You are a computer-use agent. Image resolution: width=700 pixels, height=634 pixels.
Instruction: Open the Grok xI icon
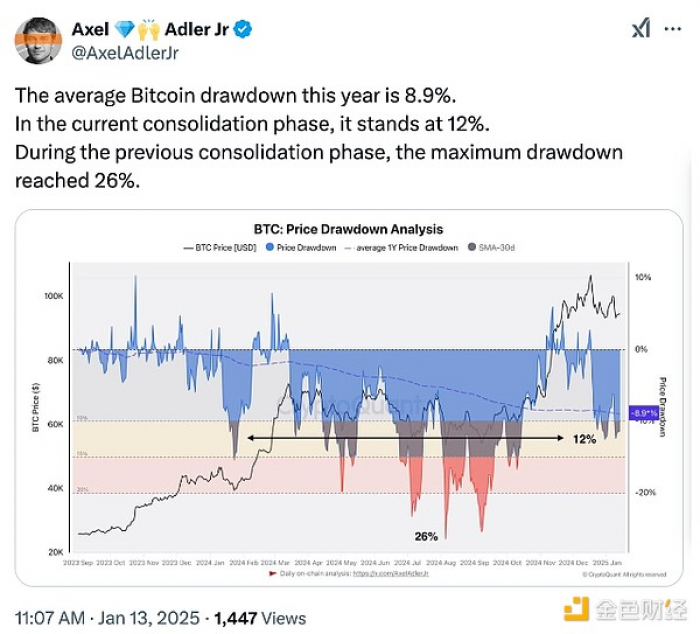[641, 29]
